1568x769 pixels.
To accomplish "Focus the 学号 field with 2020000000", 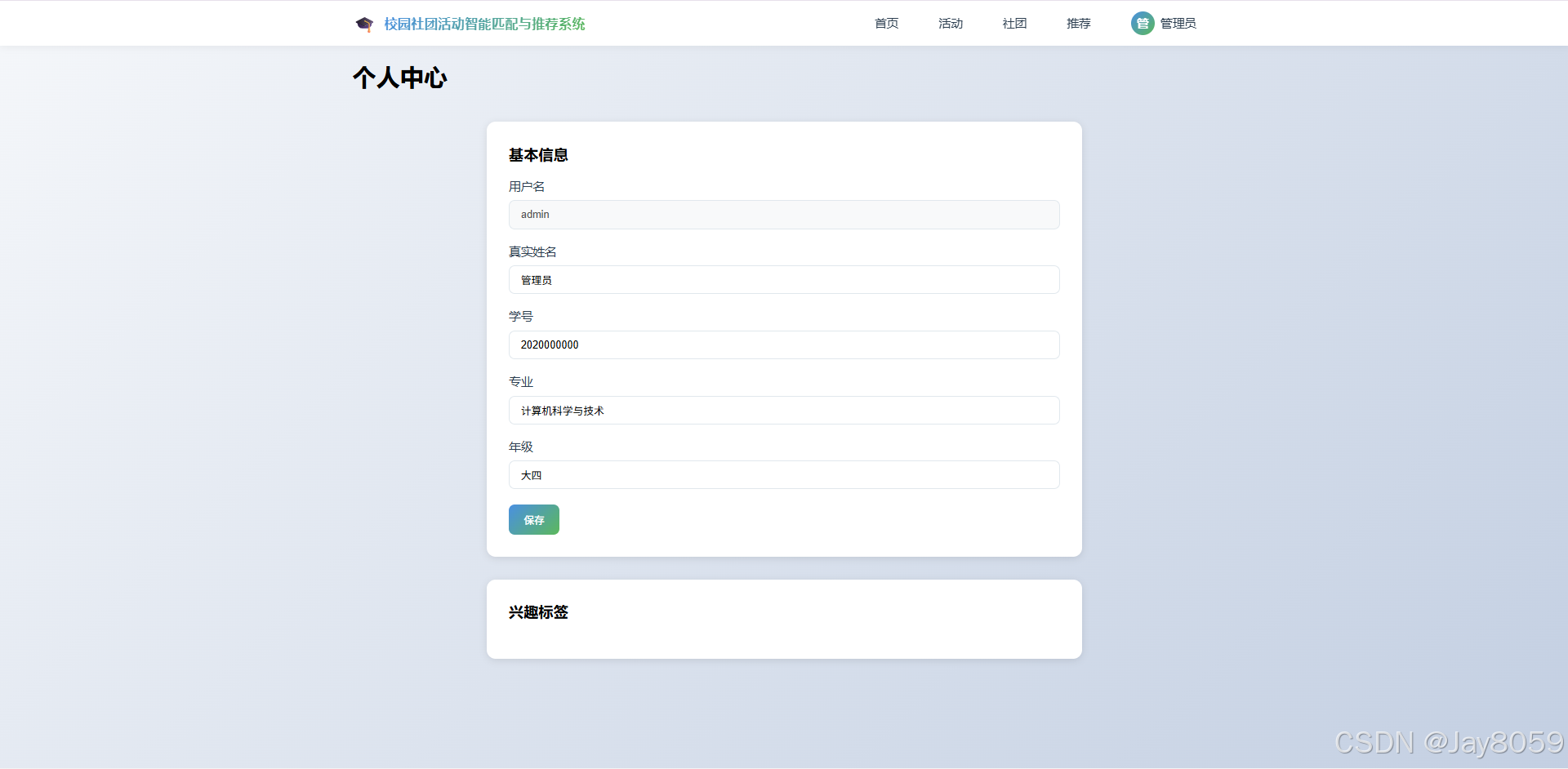I will (784, 344).
